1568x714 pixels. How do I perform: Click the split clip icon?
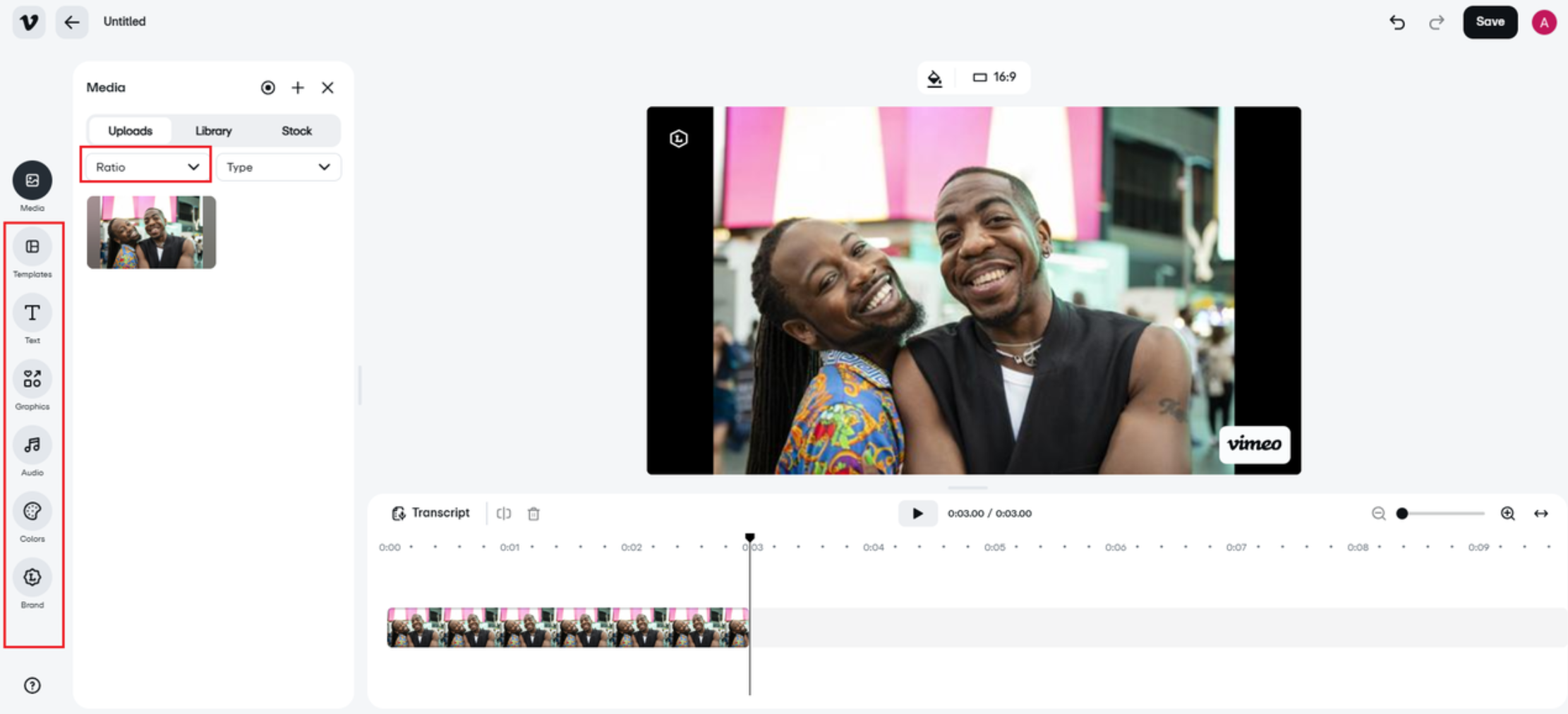(504, 513)
